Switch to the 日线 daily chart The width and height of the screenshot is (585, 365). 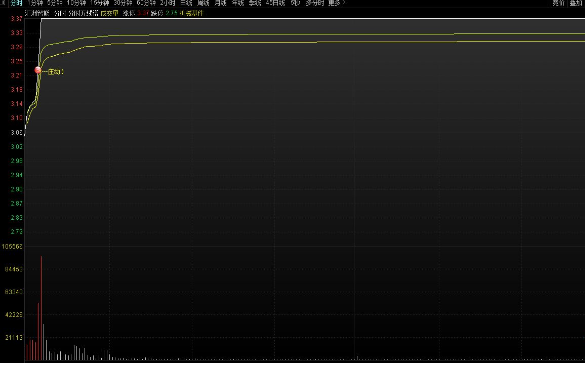186,3
